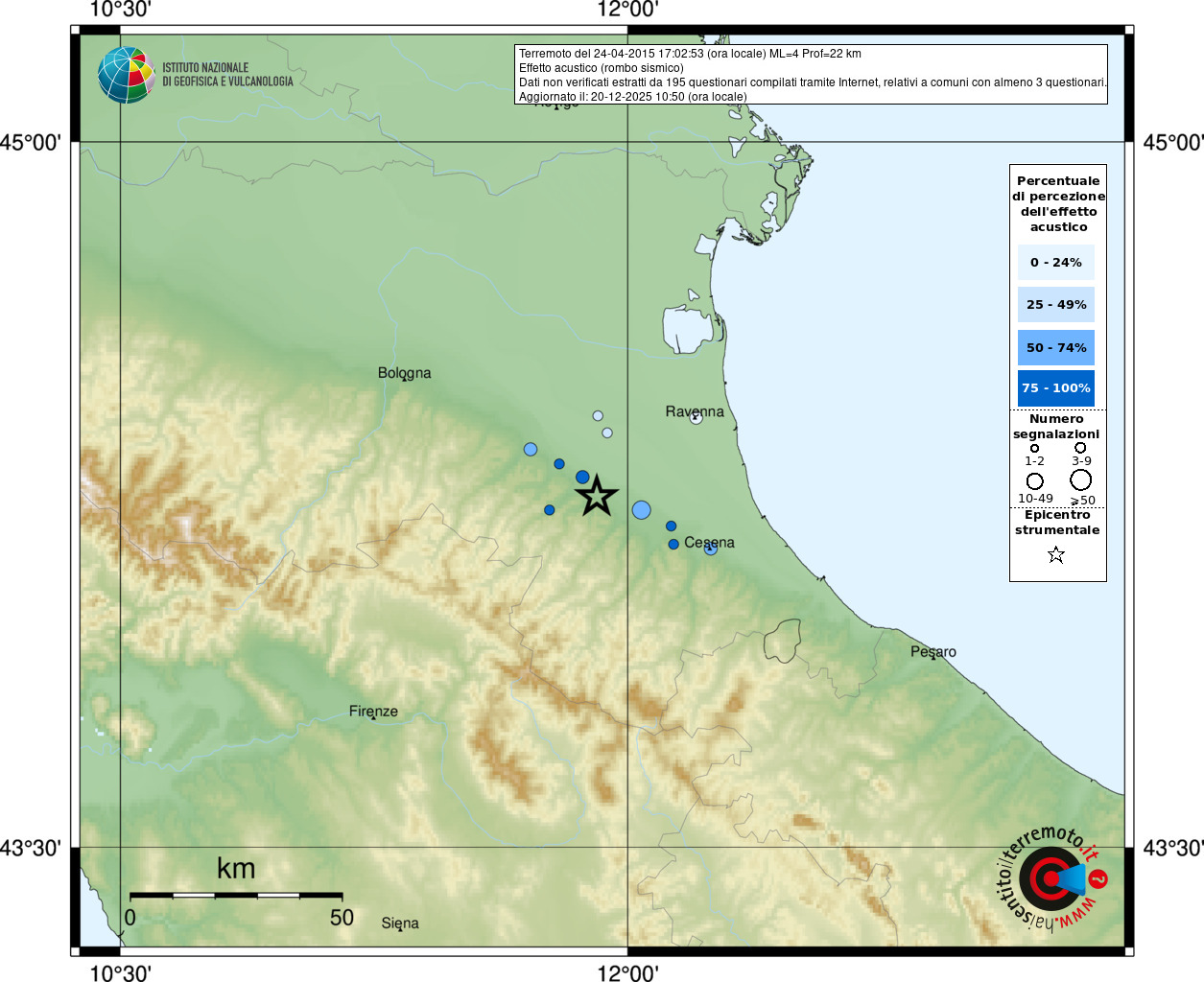Click the km scale bar
1204x982 pixels.
pos(236,895)
